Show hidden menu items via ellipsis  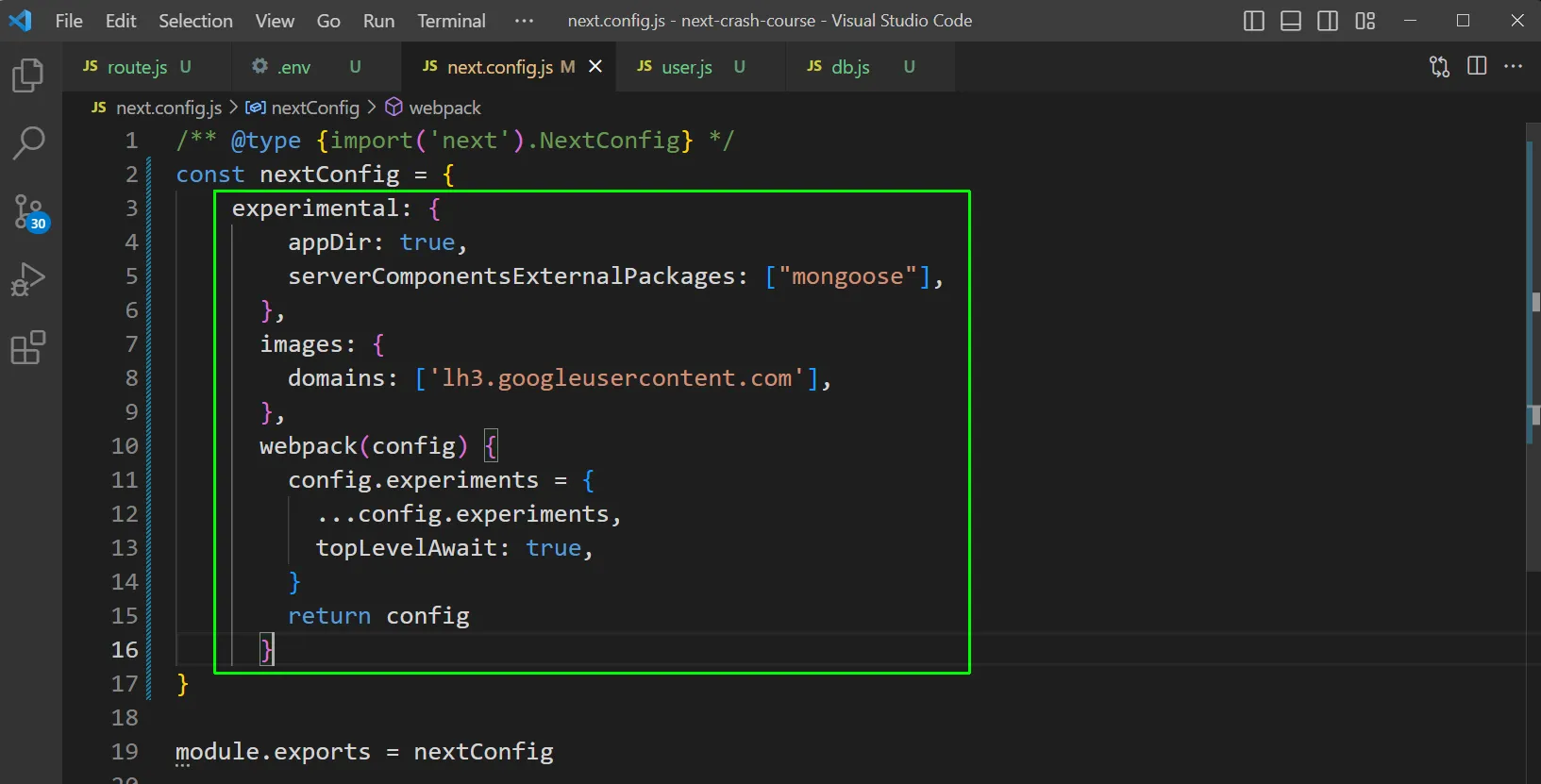click(525, 21)
